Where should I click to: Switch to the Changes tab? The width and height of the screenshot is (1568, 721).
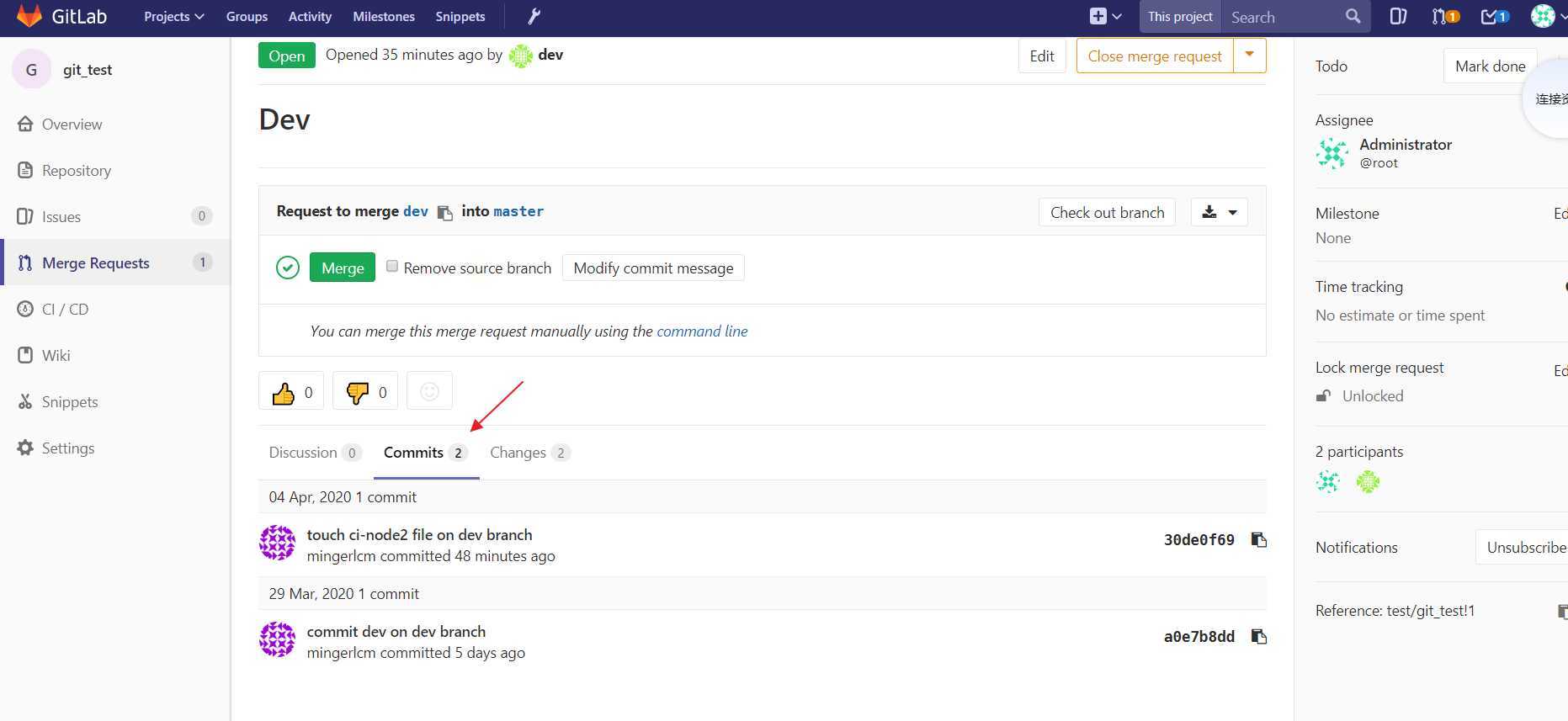530,453
